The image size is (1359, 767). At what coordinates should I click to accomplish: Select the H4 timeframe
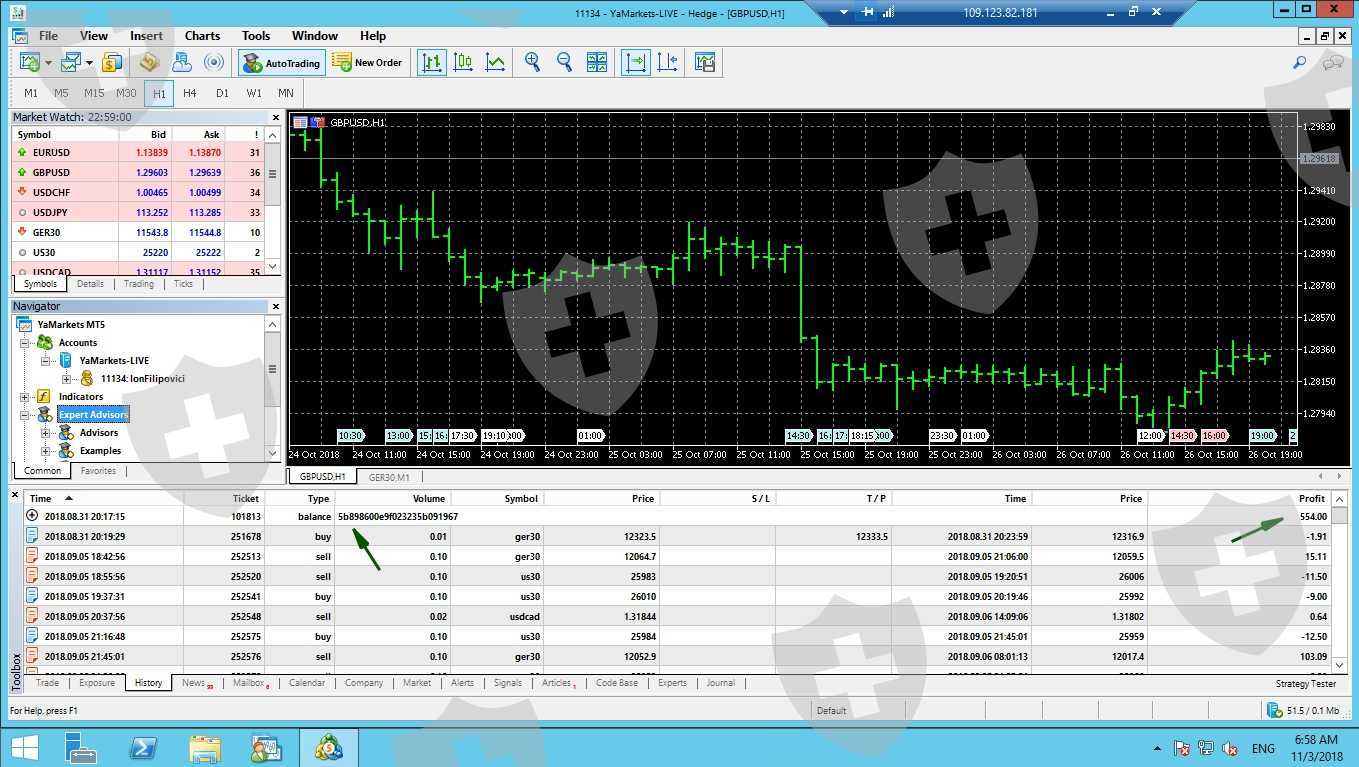(190, 93)
